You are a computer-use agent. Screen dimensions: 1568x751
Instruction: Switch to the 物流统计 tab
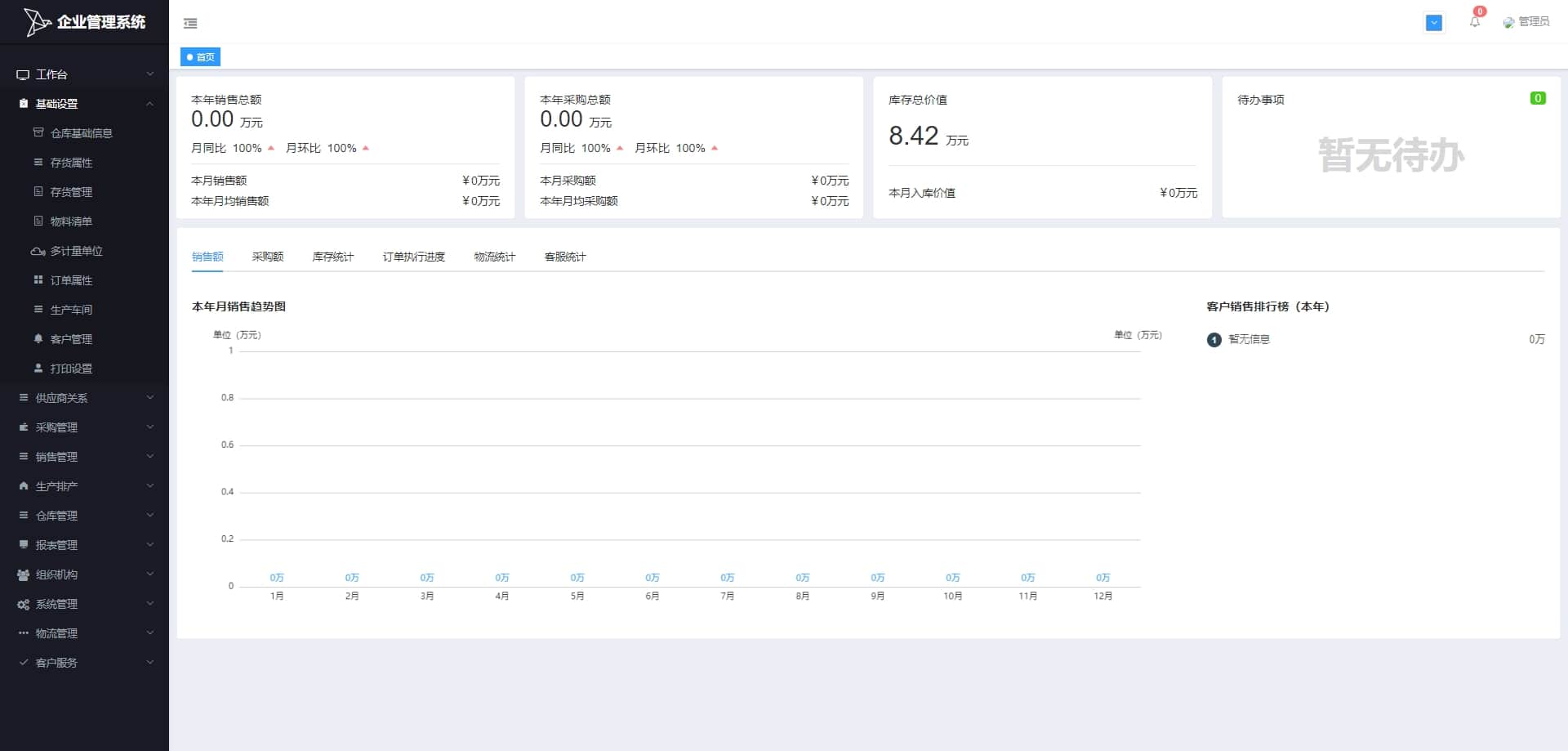pos(495,257)
